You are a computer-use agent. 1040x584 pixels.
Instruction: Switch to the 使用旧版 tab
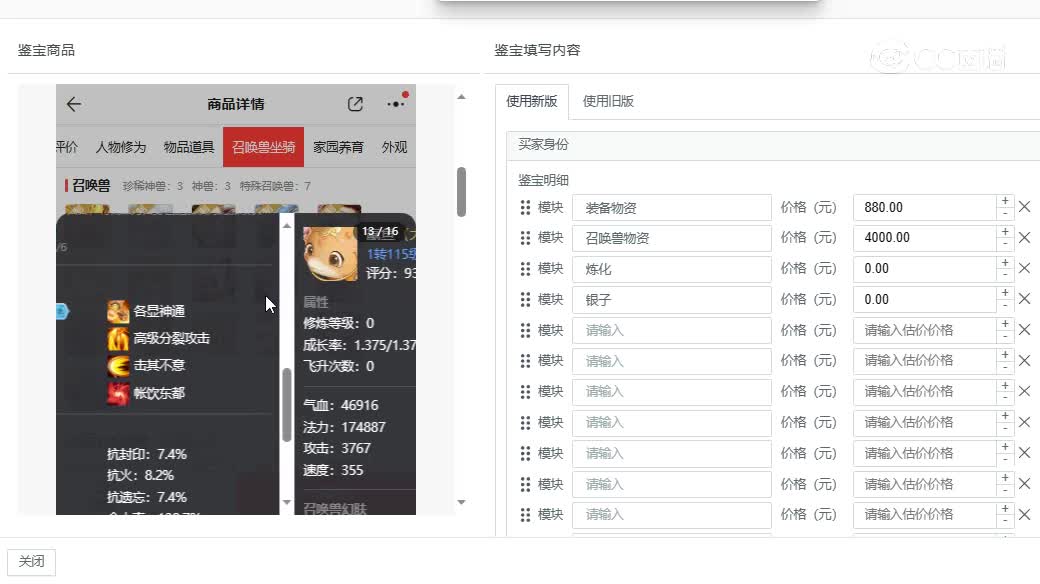pyautogui.click(x=608, y=100)
